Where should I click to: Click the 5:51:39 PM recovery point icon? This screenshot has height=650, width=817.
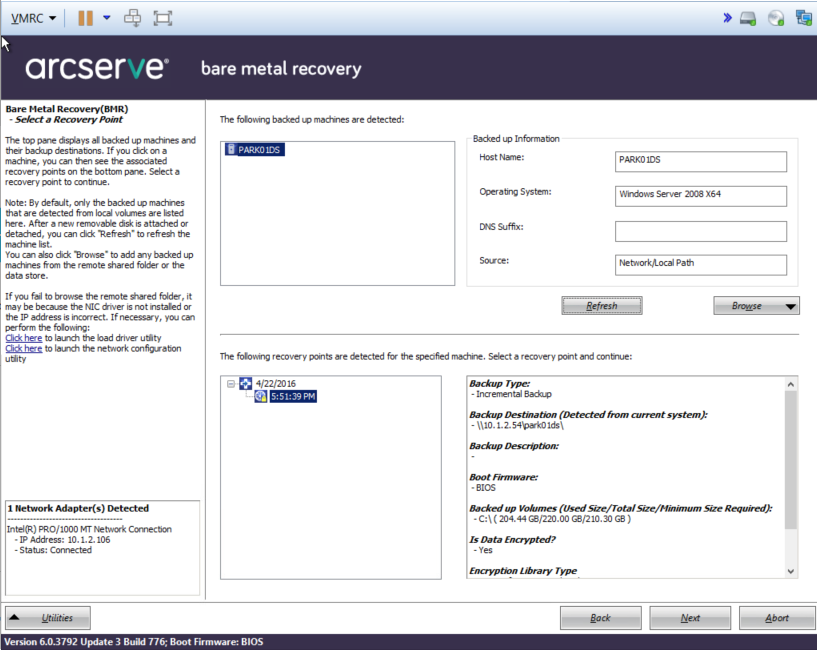(x=261, y=397)
